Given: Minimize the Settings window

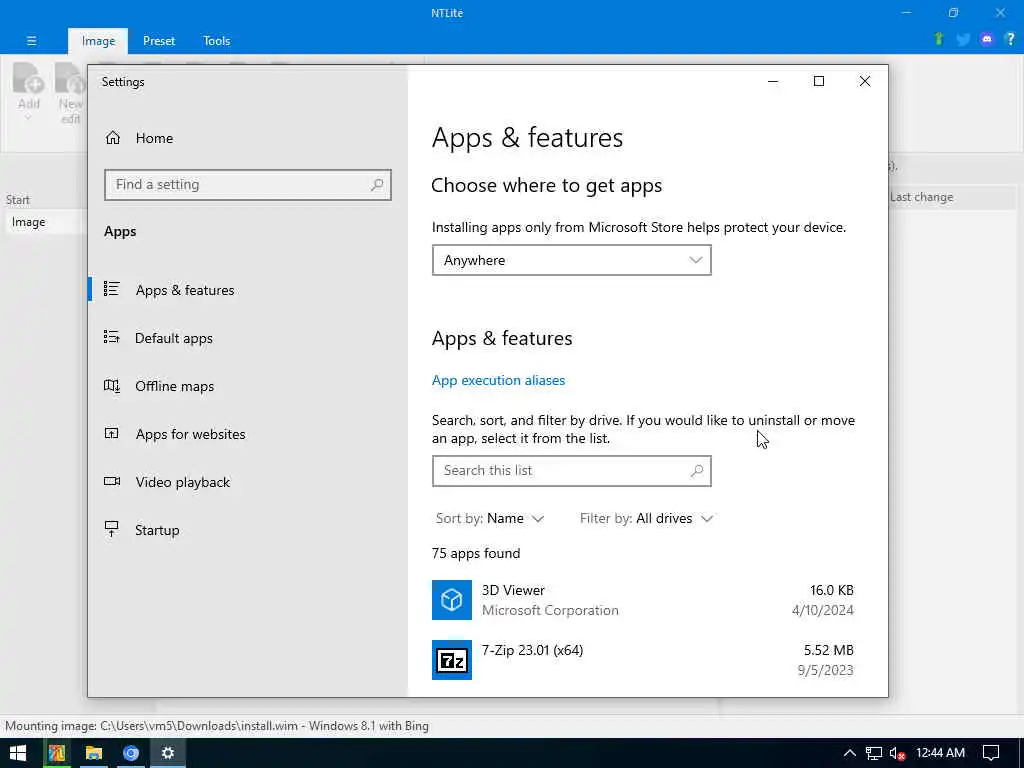Looking at the screenshot, I should (x=773, y=81).
